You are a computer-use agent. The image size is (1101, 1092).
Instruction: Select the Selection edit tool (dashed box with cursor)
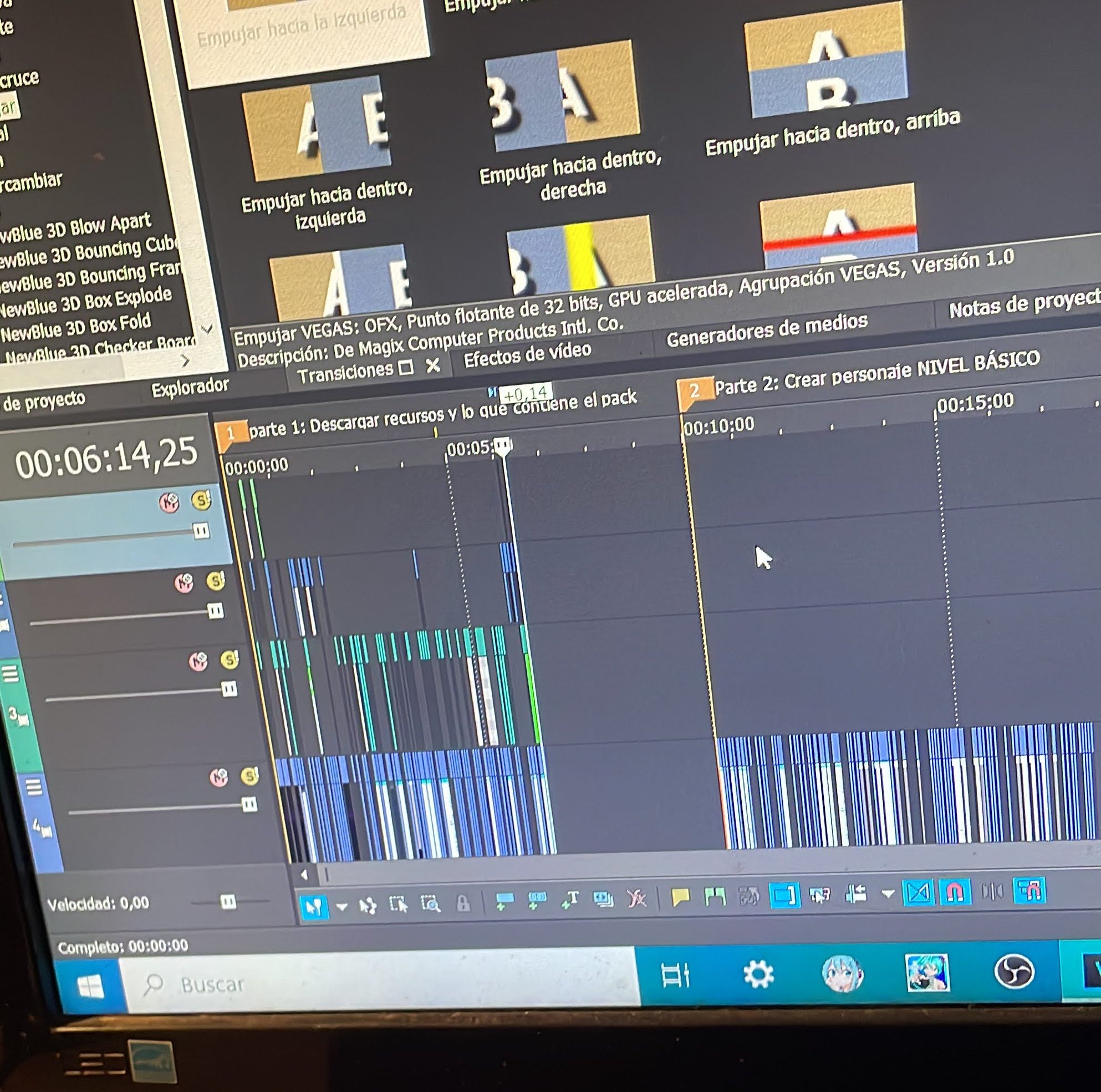click(x=399, y=905)
